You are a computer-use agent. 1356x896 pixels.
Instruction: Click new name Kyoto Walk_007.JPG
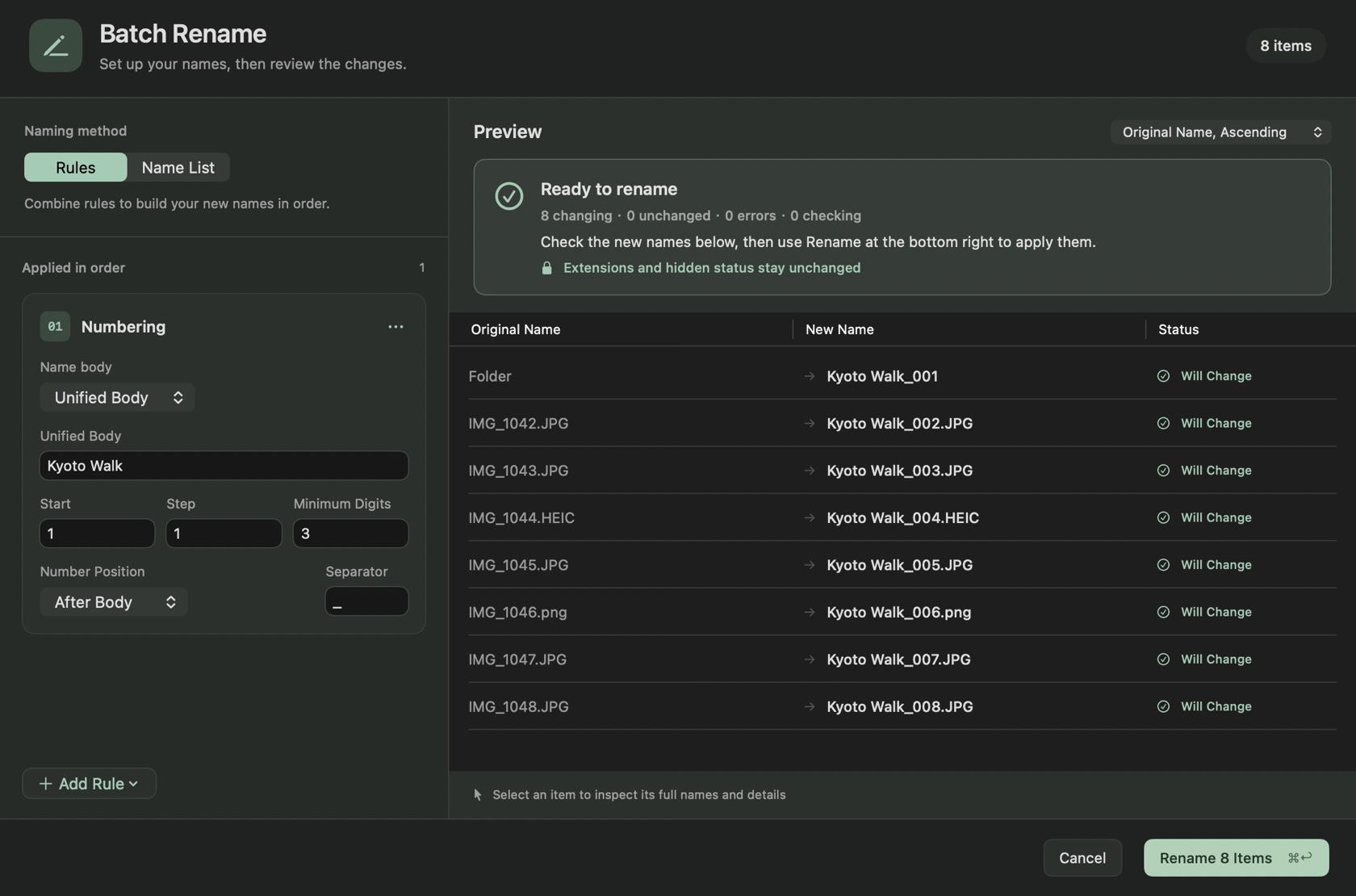pyautogui.click(x=898, y=659)
